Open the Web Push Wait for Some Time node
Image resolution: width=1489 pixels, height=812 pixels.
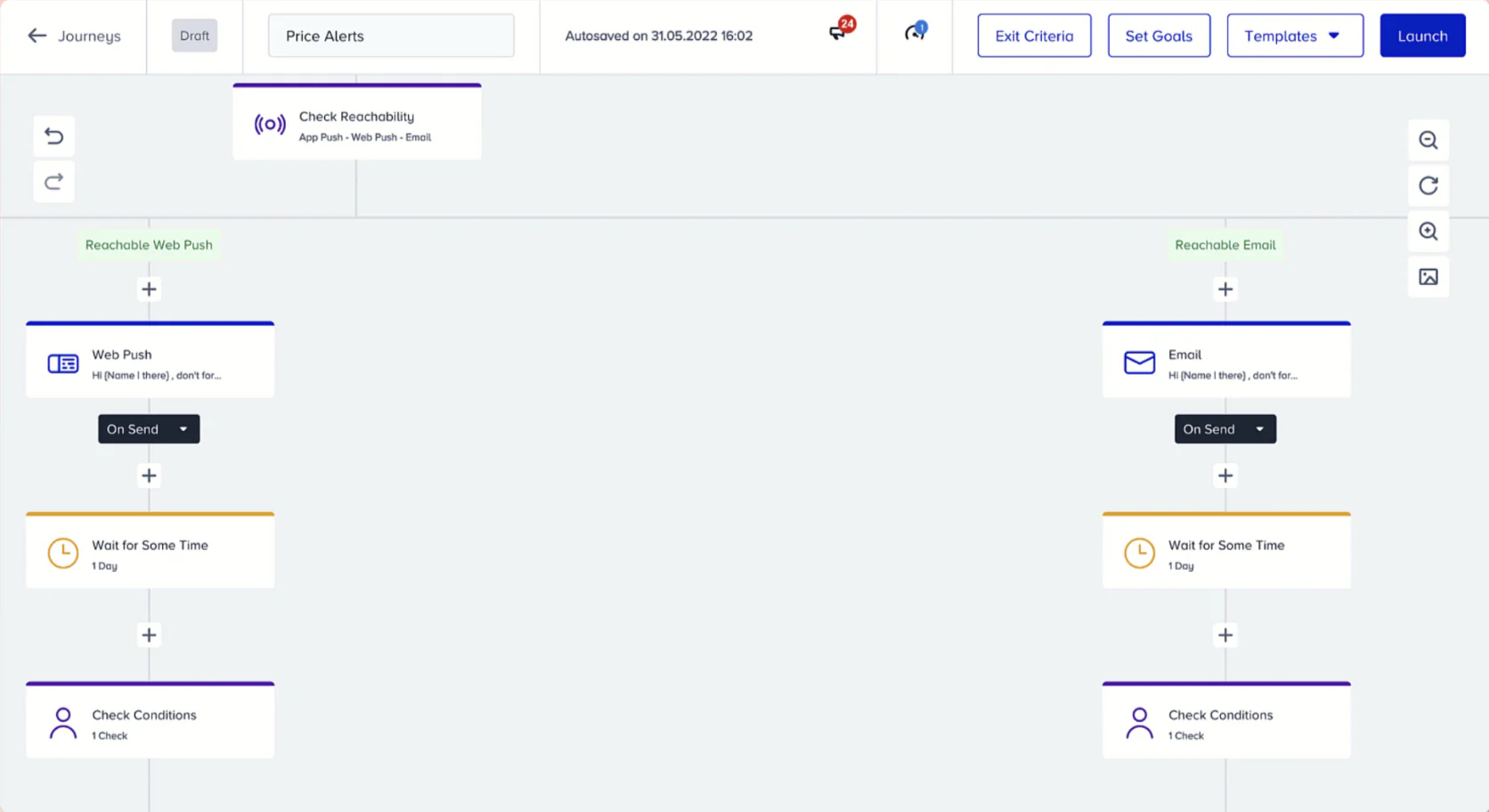(x=150, y=553)
